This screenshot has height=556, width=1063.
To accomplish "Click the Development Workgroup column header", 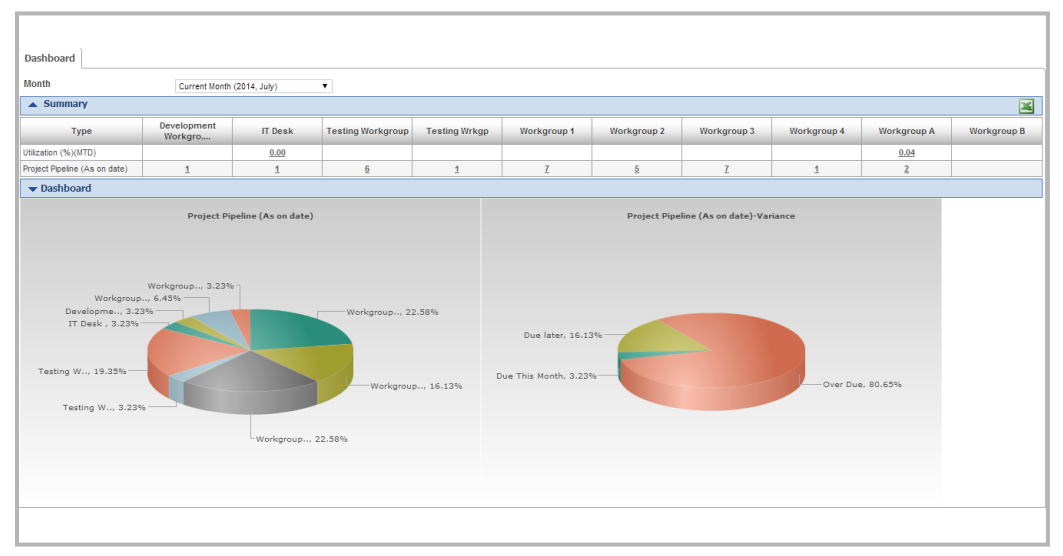I will (187, 131).
